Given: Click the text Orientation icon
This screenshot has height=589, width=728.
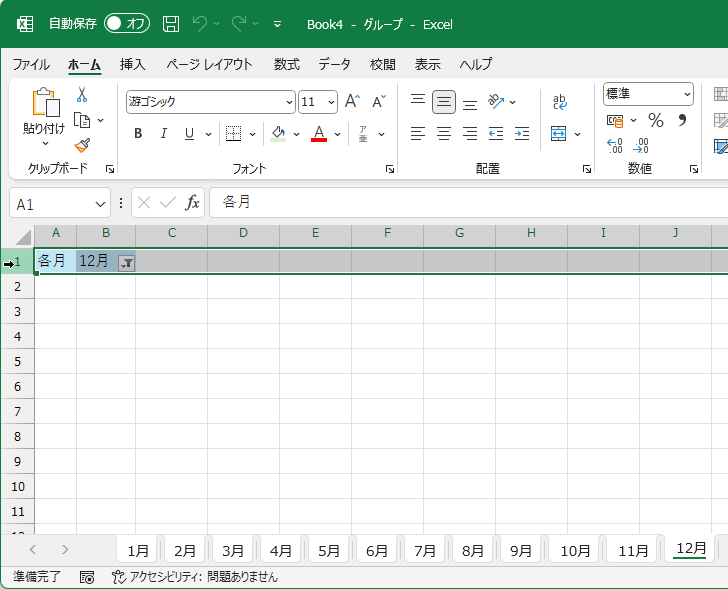Looking at the screenshot, I should pyautogui.click(x=496, y=101).
